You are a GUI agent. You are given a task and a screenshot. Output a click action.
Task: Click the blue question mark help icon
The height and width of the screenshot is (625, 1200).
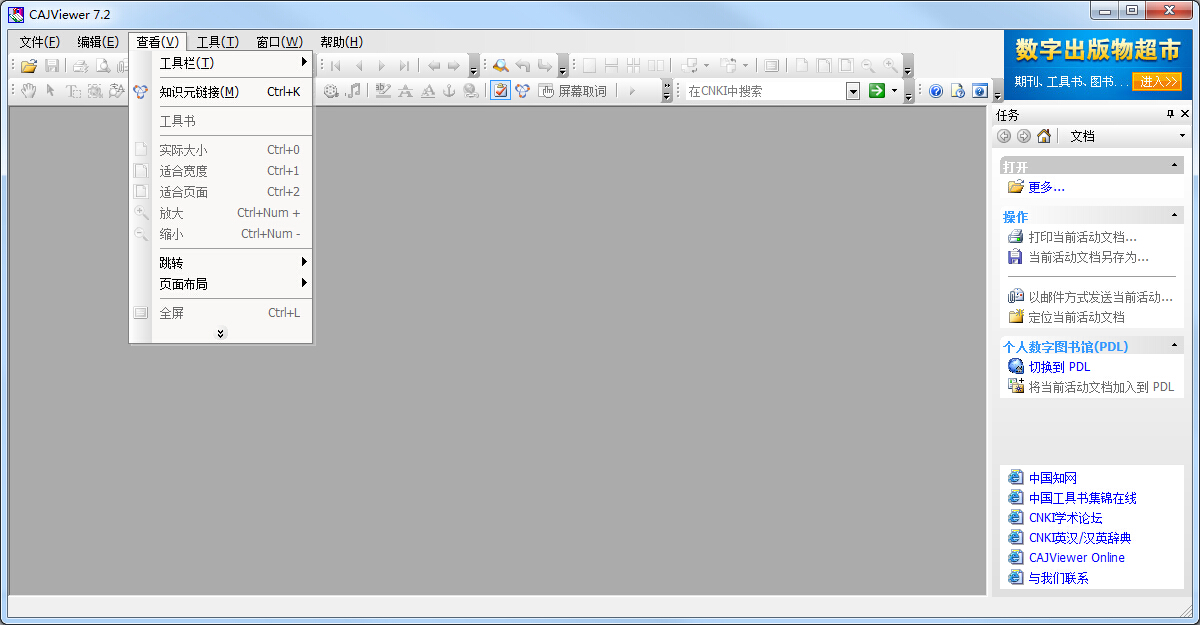(x=936, y=91)
